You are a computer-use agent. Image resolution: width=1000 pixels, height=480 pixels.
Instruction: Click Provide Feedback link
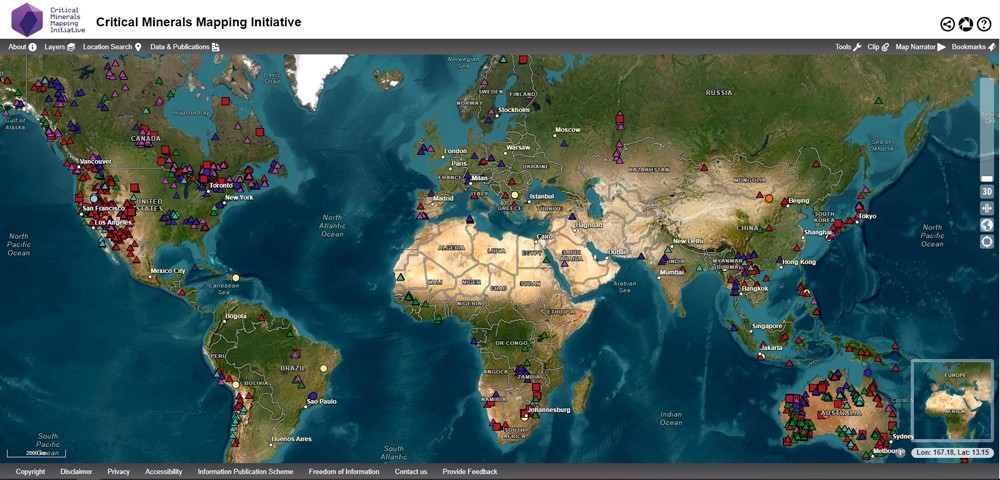click(x=470, y=472)
